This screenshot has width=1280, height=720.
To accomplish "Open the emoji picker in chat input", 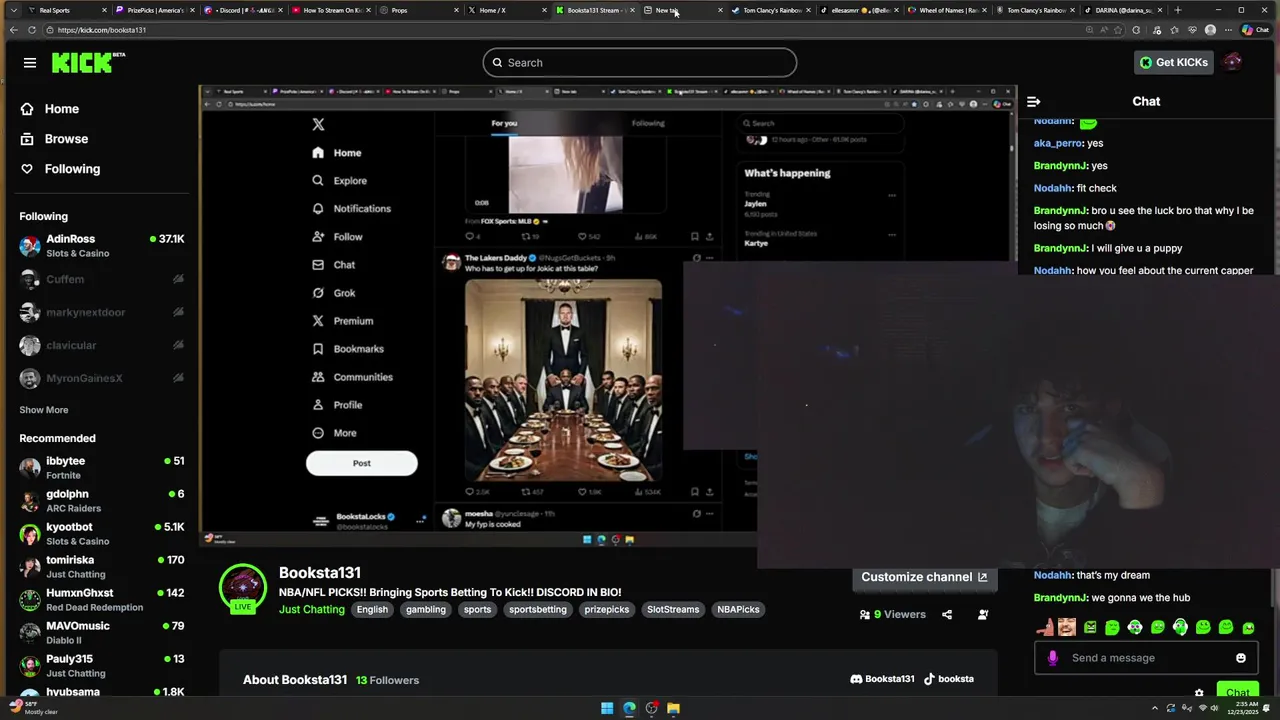I will (1241, 658).
